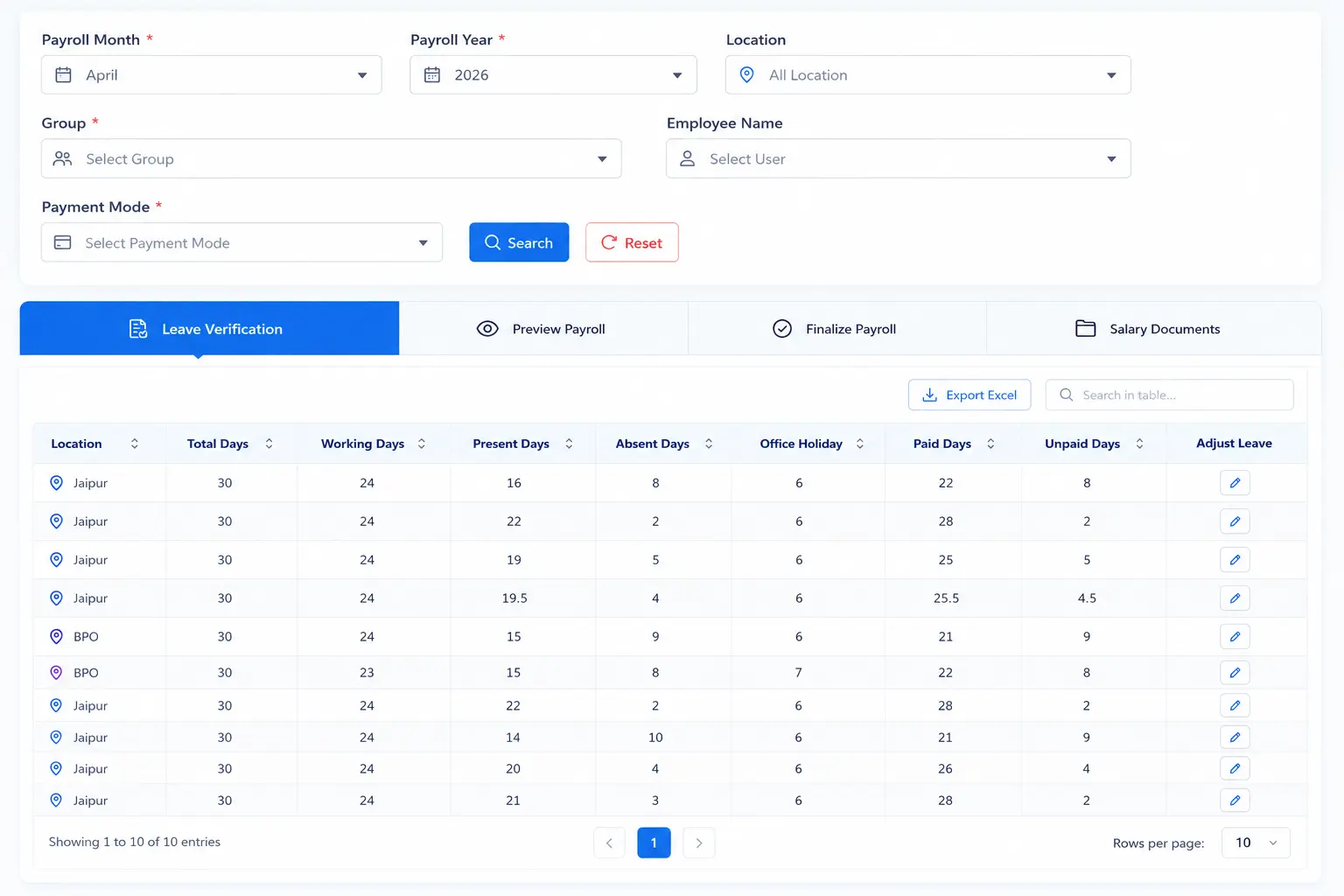Click absent days value 10
The height and width of the screenshot is (896, 1344).
pos(655,738)
